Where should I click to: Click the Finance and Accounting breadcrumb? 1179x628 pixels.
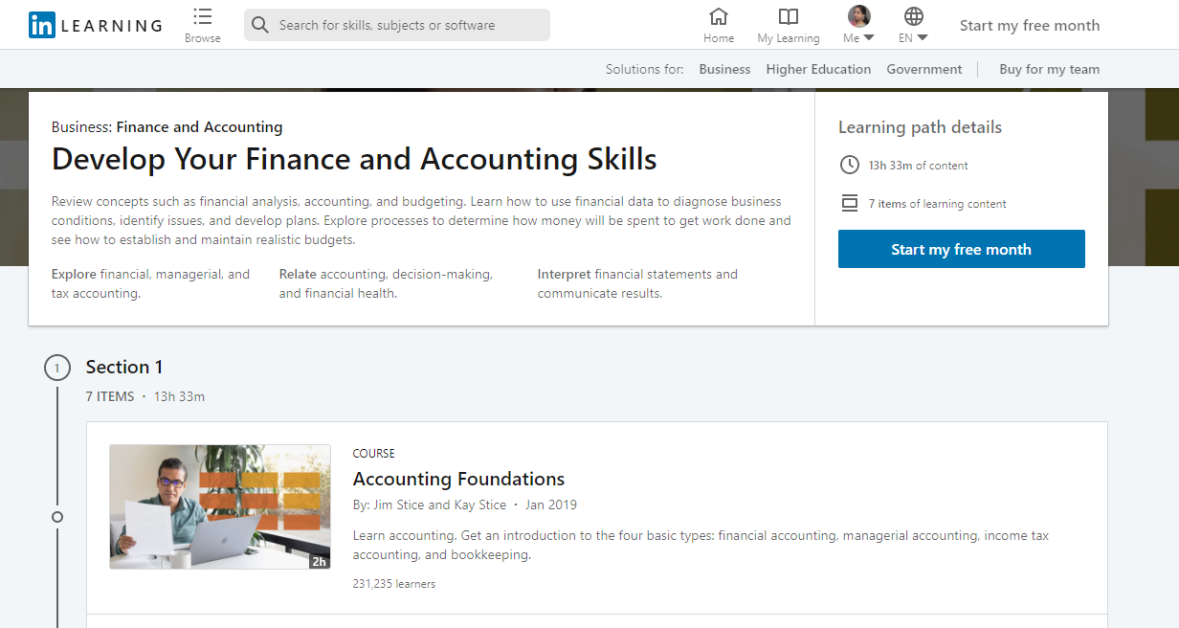click(199, 127)
